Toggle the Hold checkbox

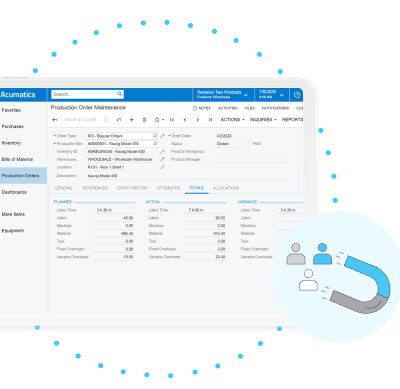[x=250, y=144]
